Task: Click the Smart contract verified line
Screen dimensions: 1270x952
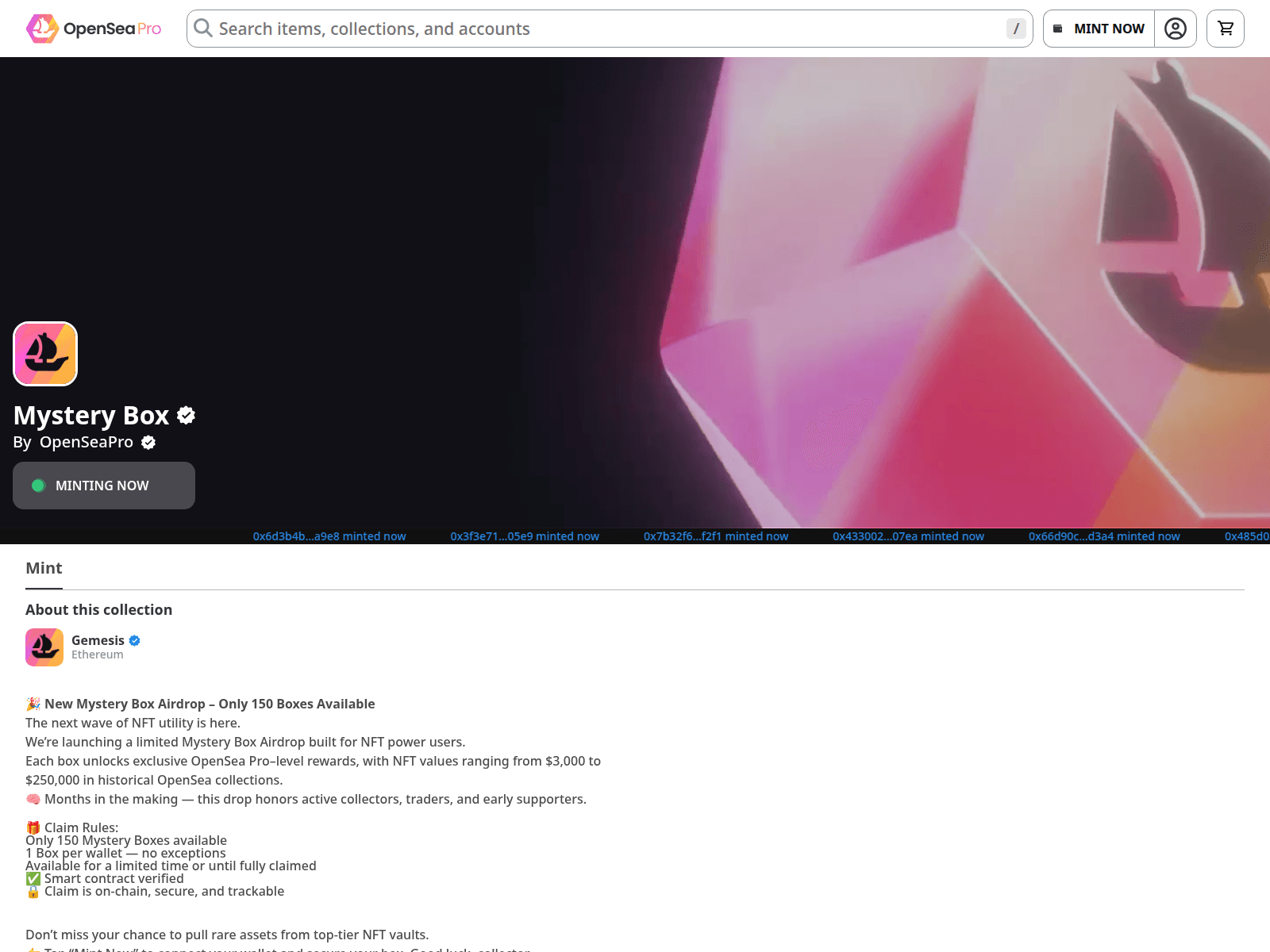Action: pyautogui.click(x=105, y=878)
